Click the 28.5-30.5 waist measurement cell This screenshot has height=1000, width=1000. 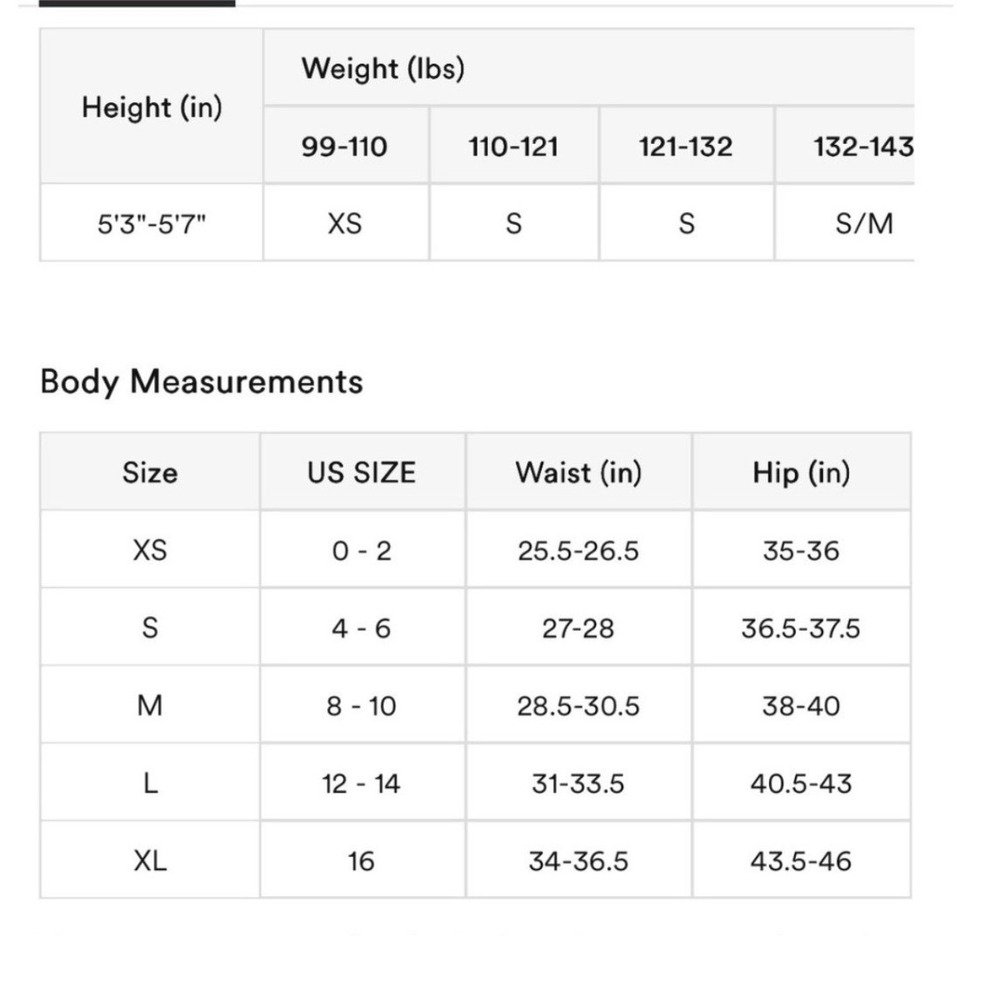click(578, 705)
